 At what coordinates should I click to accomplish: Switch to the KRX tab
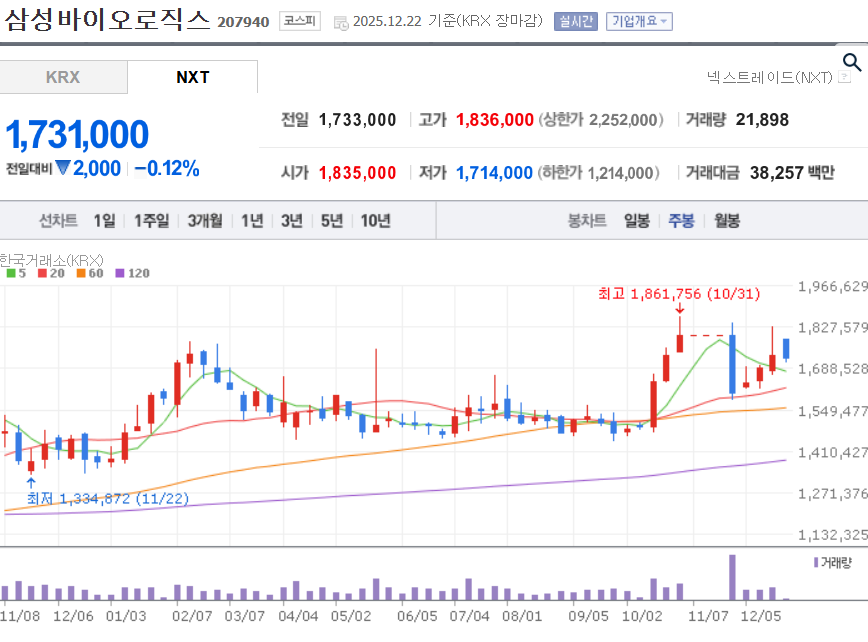[63, 77]
